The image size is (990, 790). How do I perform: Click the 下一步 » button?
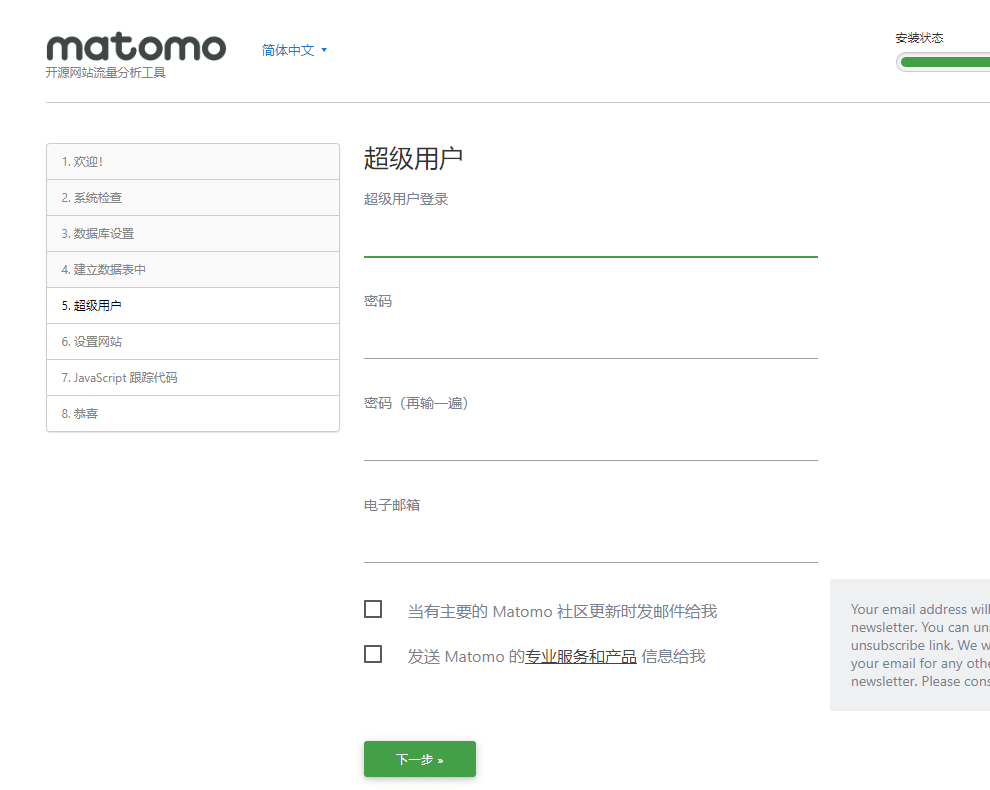420,759
